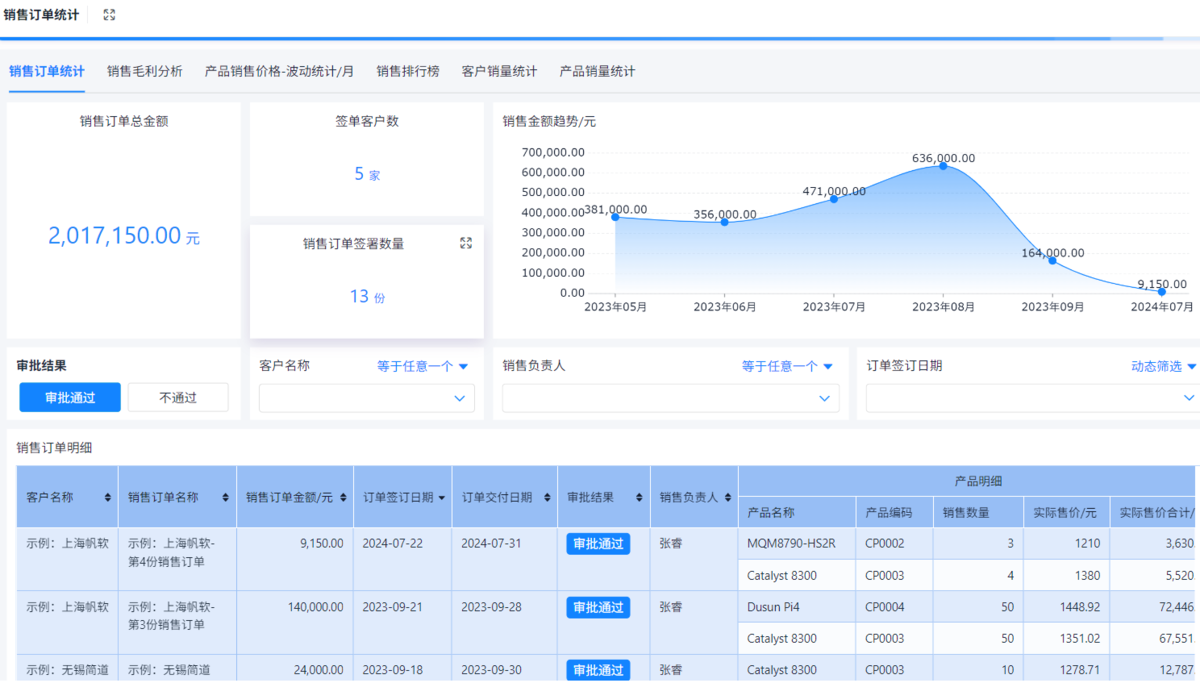Click the 审批通过 tag in the first order row
This screenshot has width=1200, height=683.
tap(598, 544)
